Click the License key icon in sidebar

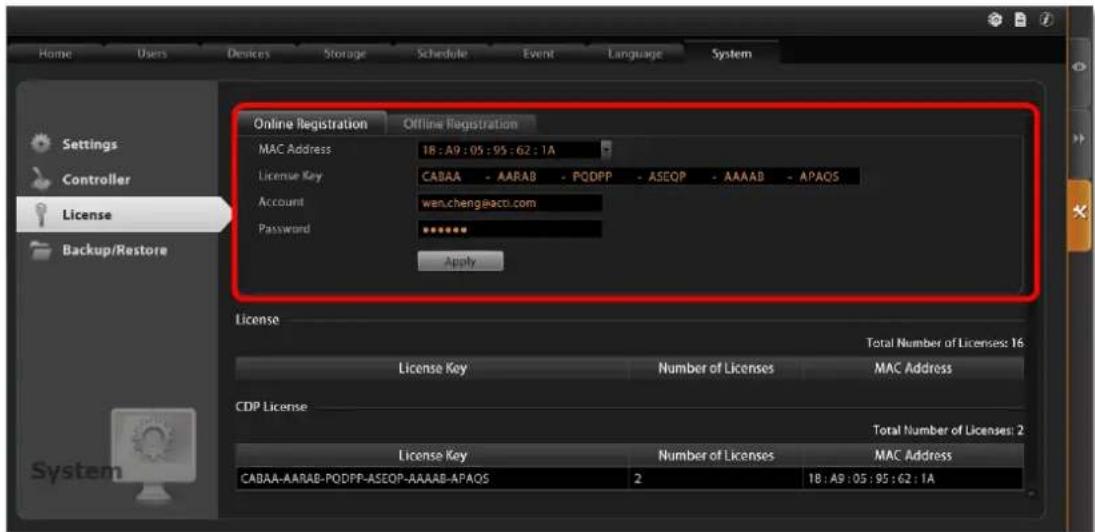[x=41, y=215]
